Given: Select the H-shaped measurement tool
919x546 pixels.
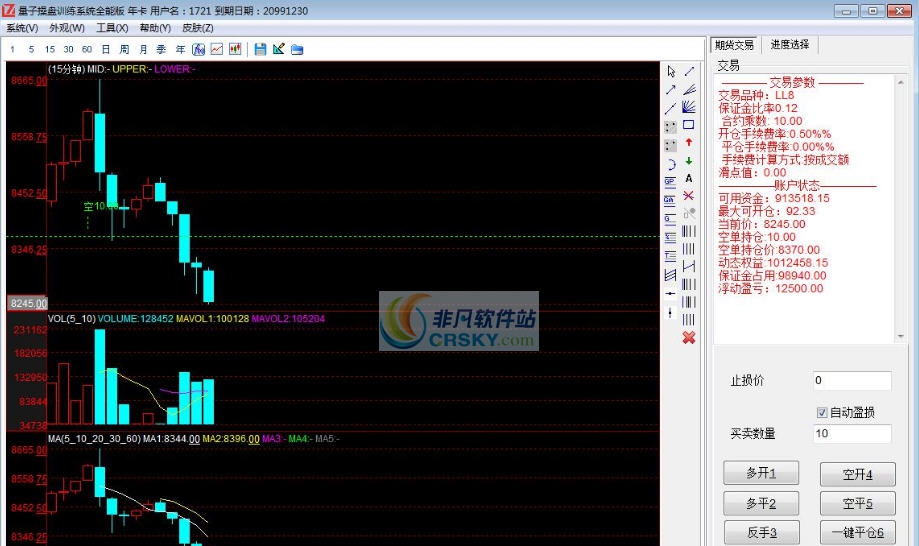Looking at the screenshot, I should coord(689,267).
